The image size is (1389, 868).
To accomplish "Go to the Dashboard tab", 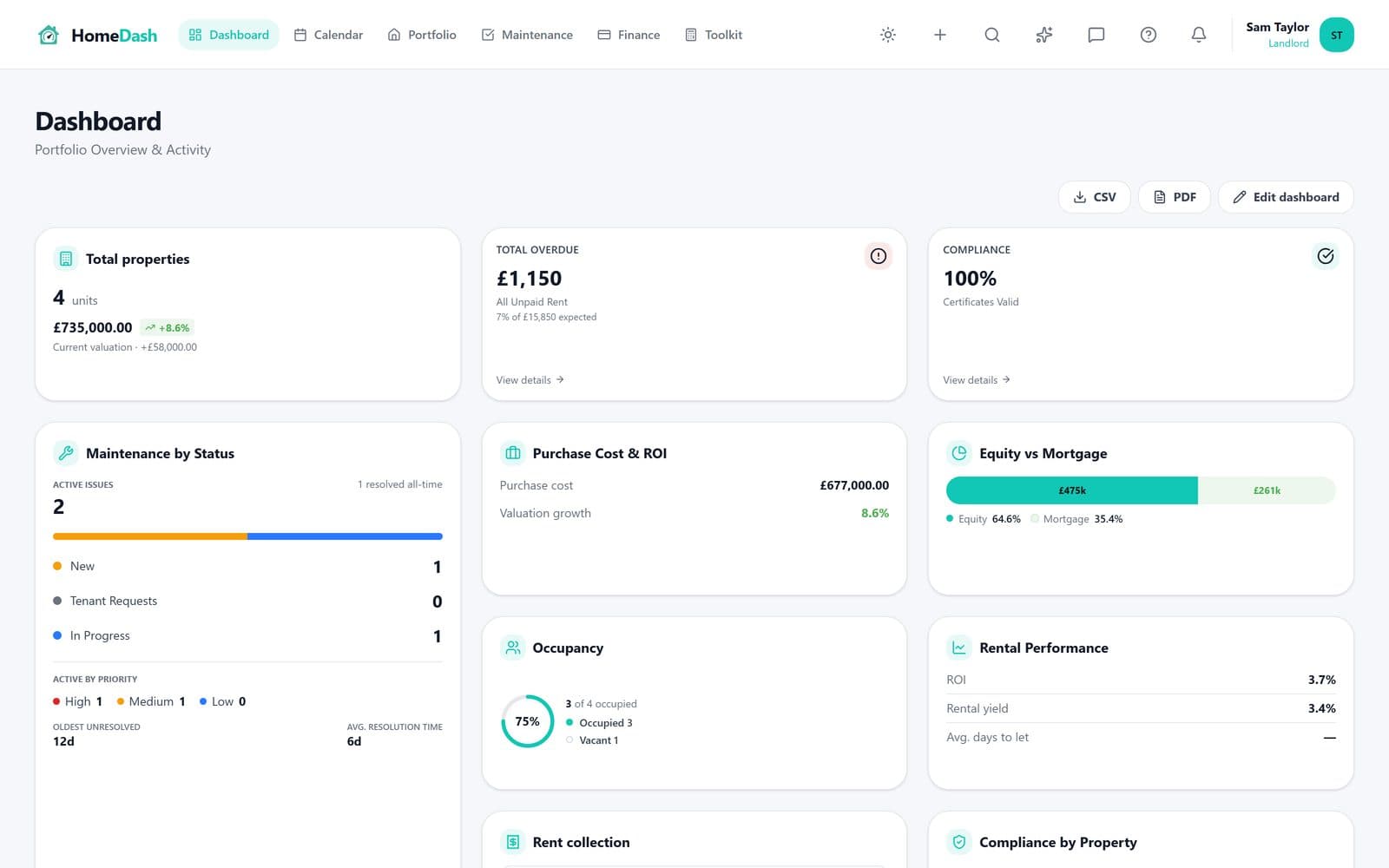I will [228, 35].
